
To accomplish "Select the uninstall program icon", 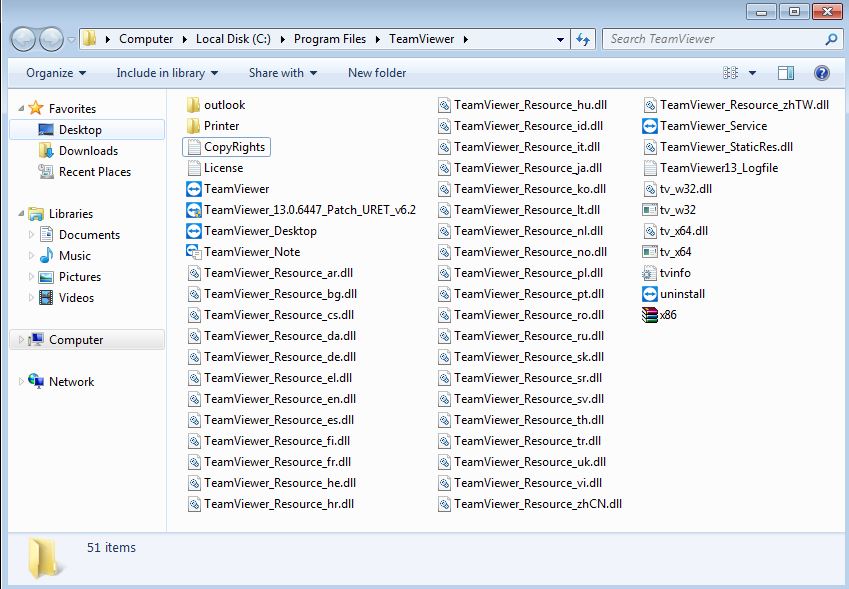I will (x=650, y=294).
